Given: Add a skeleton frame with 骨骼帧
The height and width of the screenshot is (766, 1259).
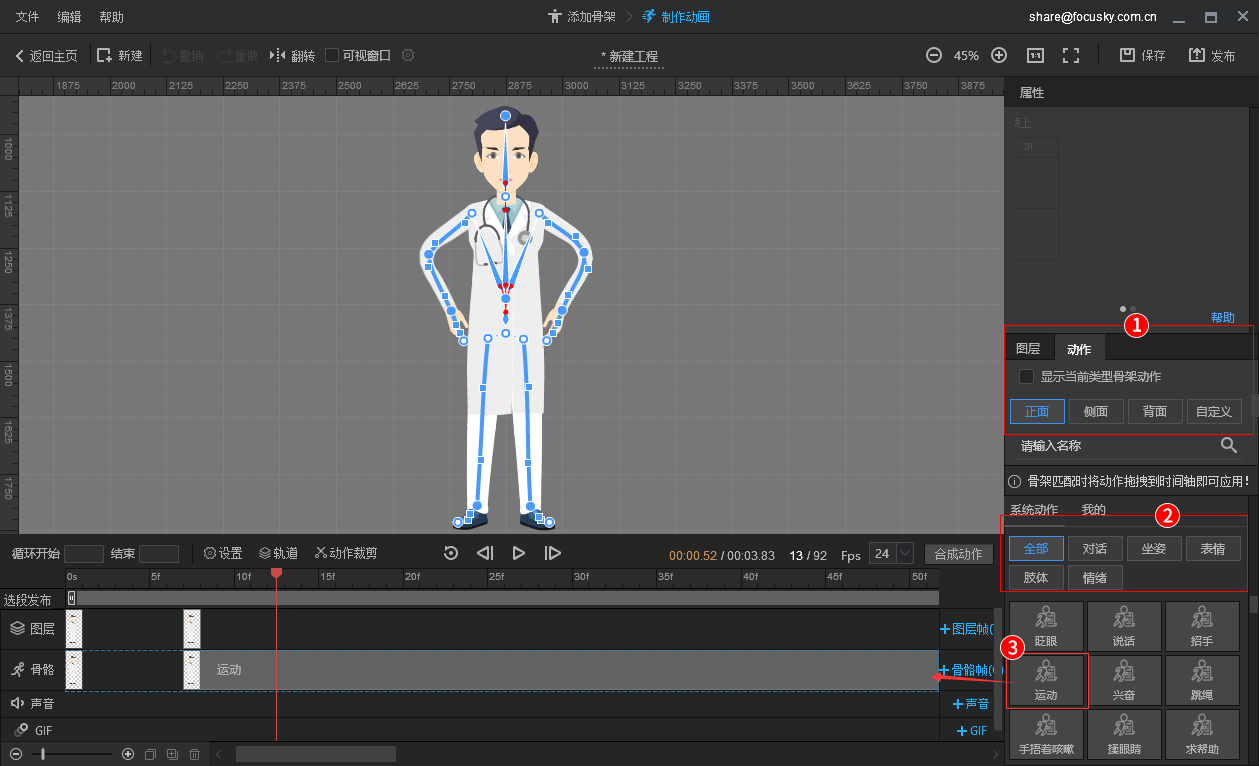Looking at the screenshot, I should 965,670.
